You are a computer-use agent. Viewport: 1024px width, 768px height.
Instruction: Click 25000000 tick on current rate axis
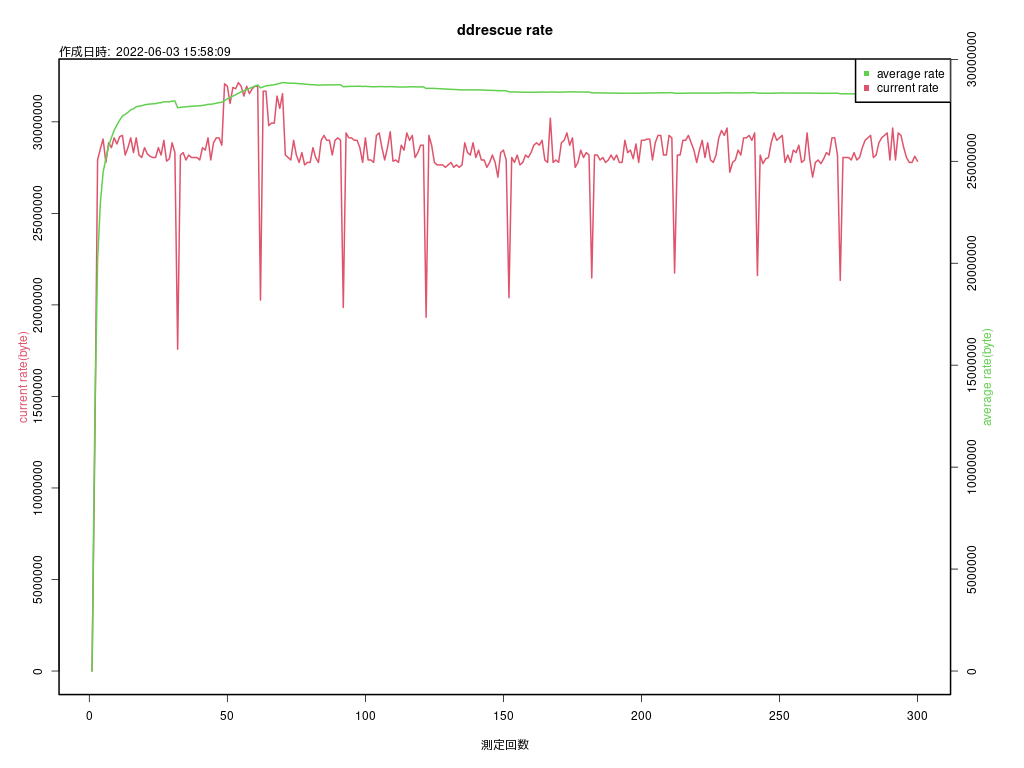(x=37, y=213)
